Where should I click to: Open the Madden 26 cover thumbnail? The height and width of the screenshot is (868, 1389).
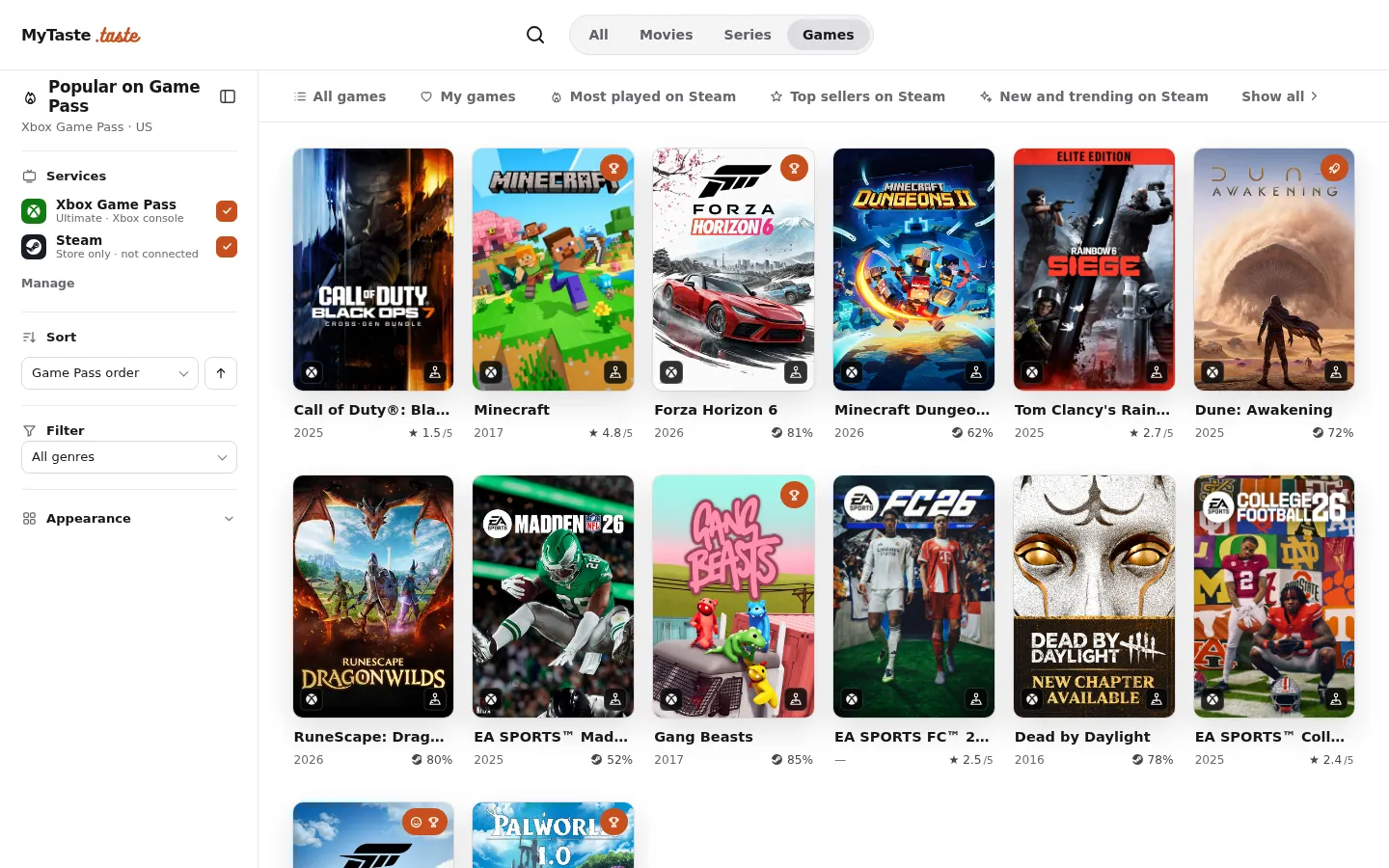click(x=553, y=596)
